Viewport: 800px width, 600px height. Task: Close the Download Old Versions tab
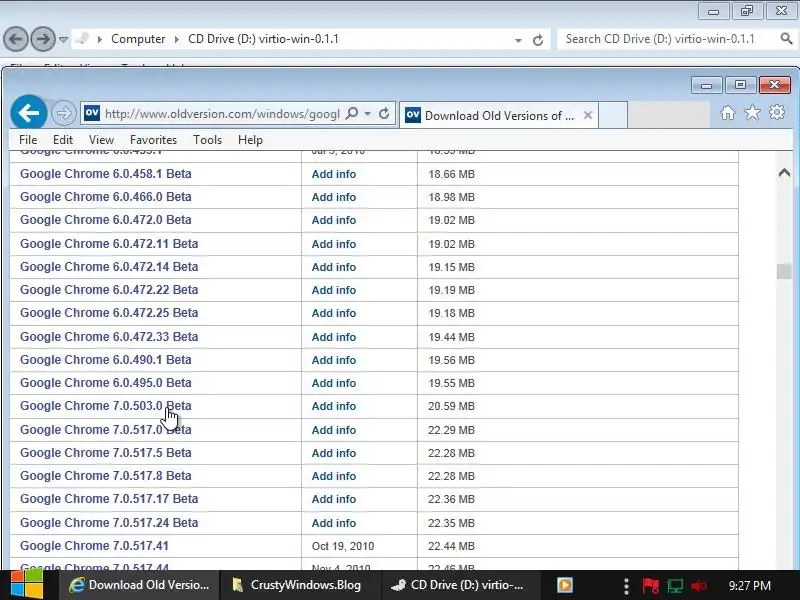click(x=588, y=115)
